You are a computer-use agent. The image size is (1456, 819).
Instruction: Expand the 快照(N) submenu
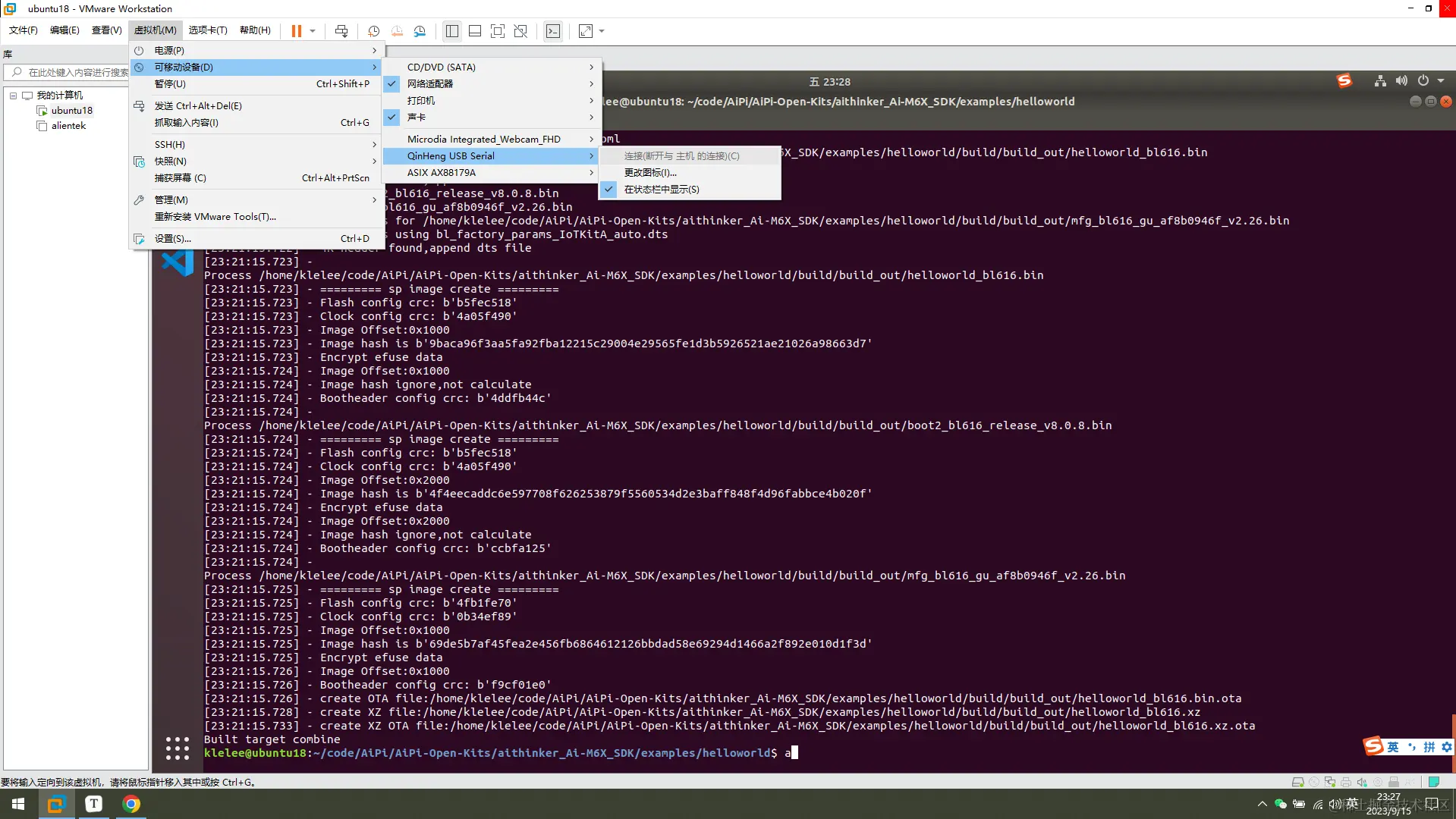(257, 162)
